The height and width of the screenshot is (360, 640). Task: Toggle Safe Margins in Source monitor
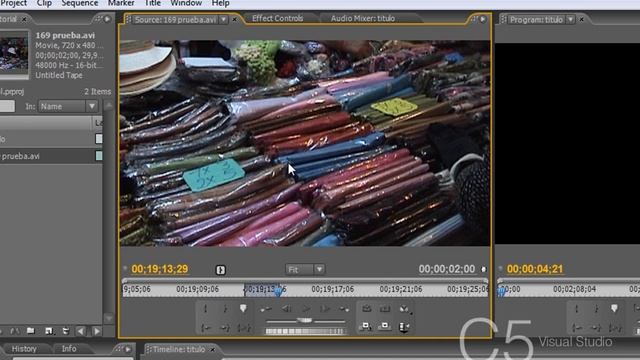coord(384,309)
